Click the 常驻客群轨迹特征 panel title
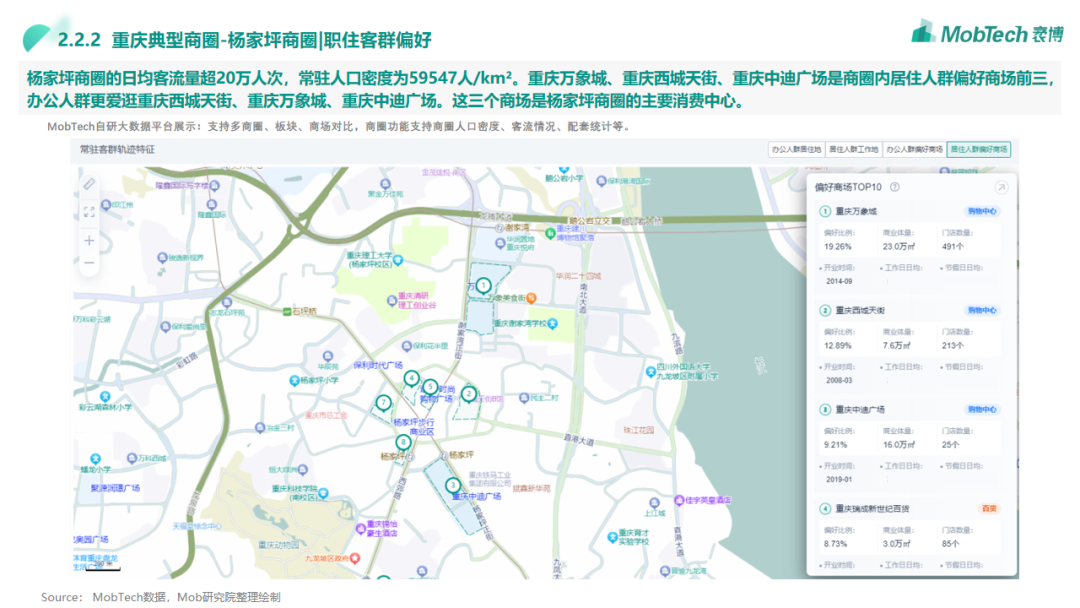The width and height of the screenshot is (1080, 608). 117,149
